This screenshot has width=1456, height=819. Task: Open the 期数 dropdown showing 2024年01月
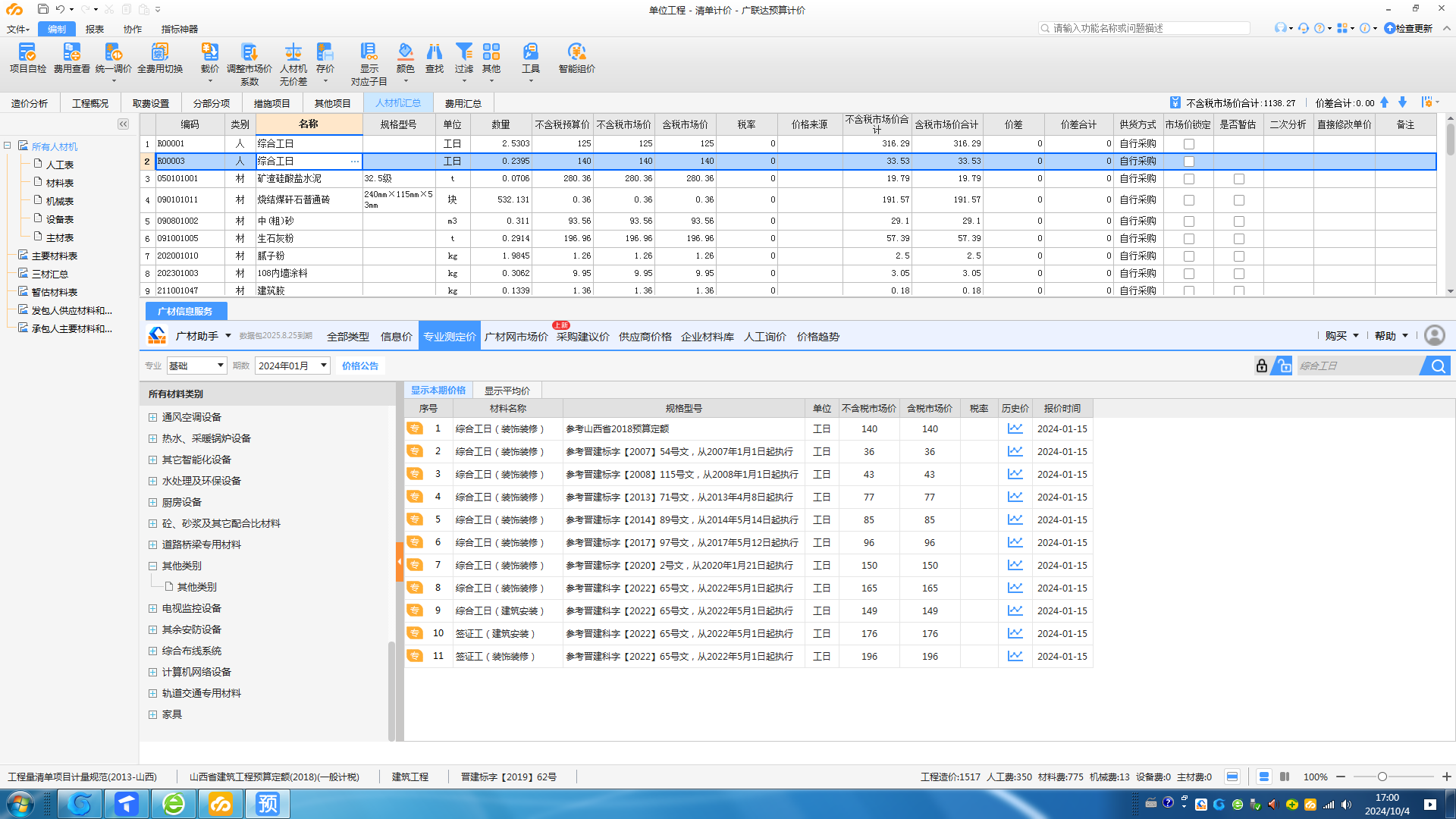(x=292, y=366)
